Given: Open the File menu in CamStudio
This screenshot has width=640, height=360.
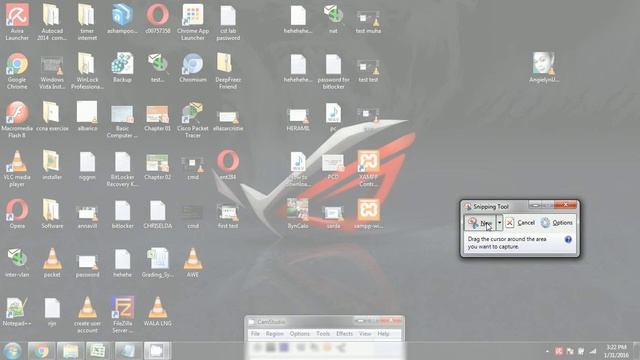Looking at the screenshot, I should [255, 334].
